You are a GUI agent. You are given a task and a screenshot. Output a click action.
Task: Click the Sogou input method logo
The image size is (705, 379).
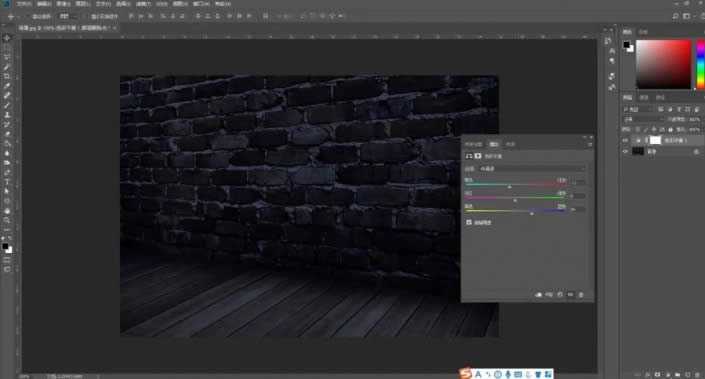point(466,374)
